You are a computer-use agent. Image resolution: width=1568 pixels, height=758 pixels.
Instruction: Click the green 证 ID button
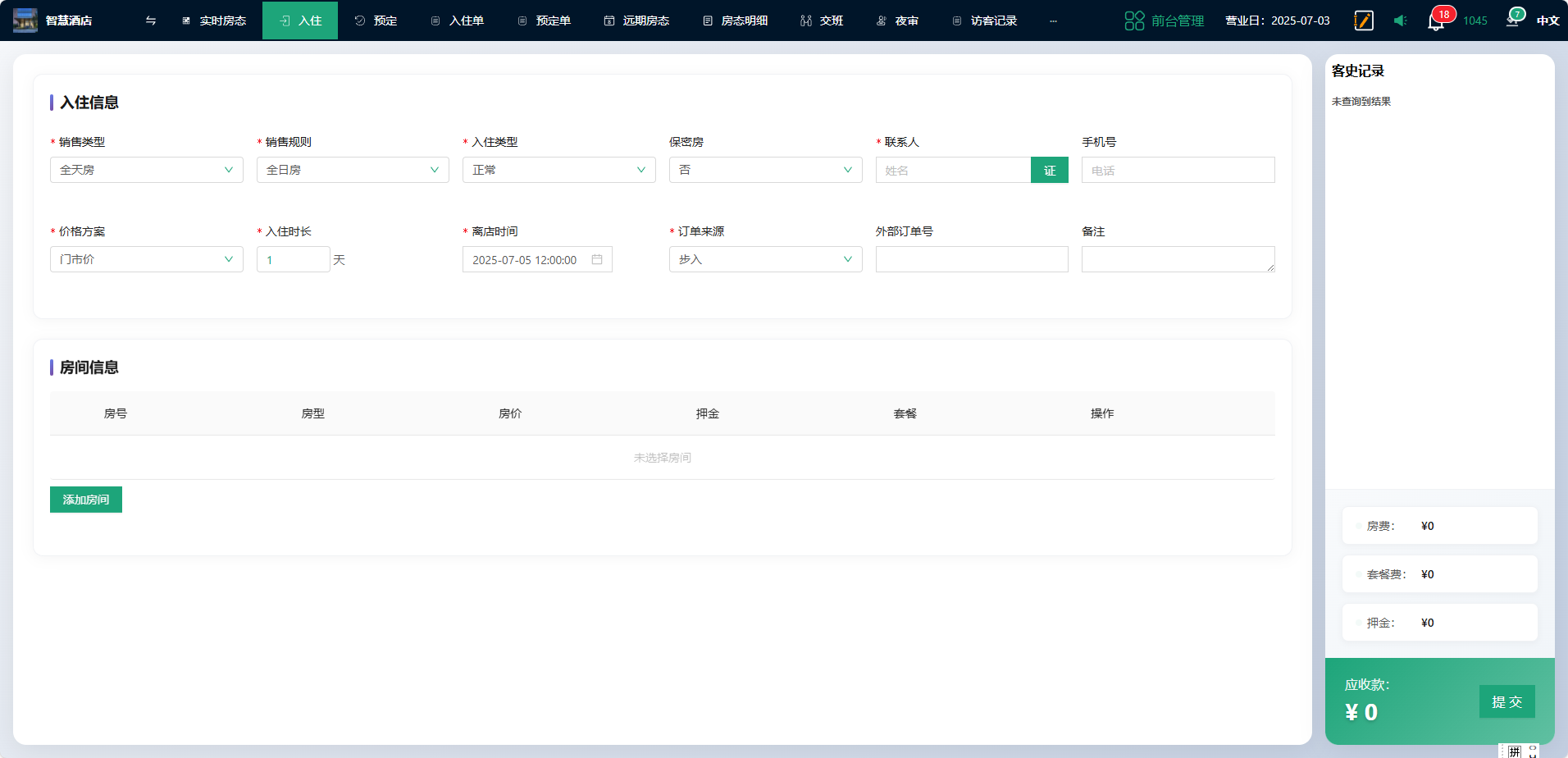point(1050,170)
